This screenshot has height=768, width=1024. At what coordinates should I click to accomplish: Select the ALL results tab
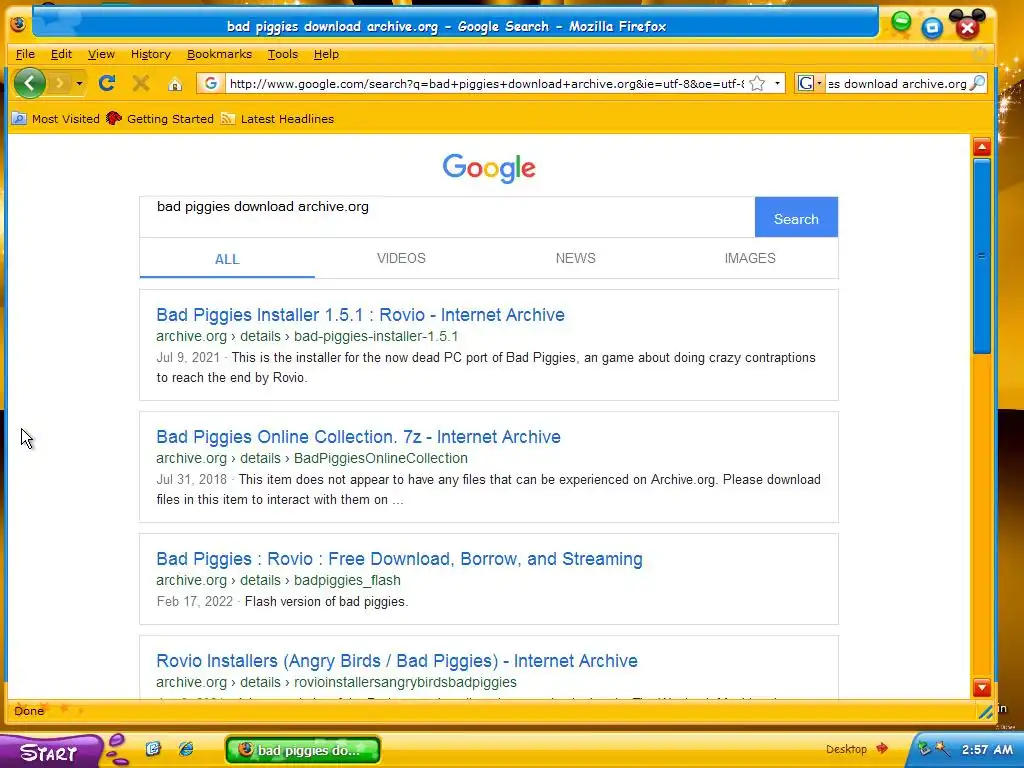(227, 259)
